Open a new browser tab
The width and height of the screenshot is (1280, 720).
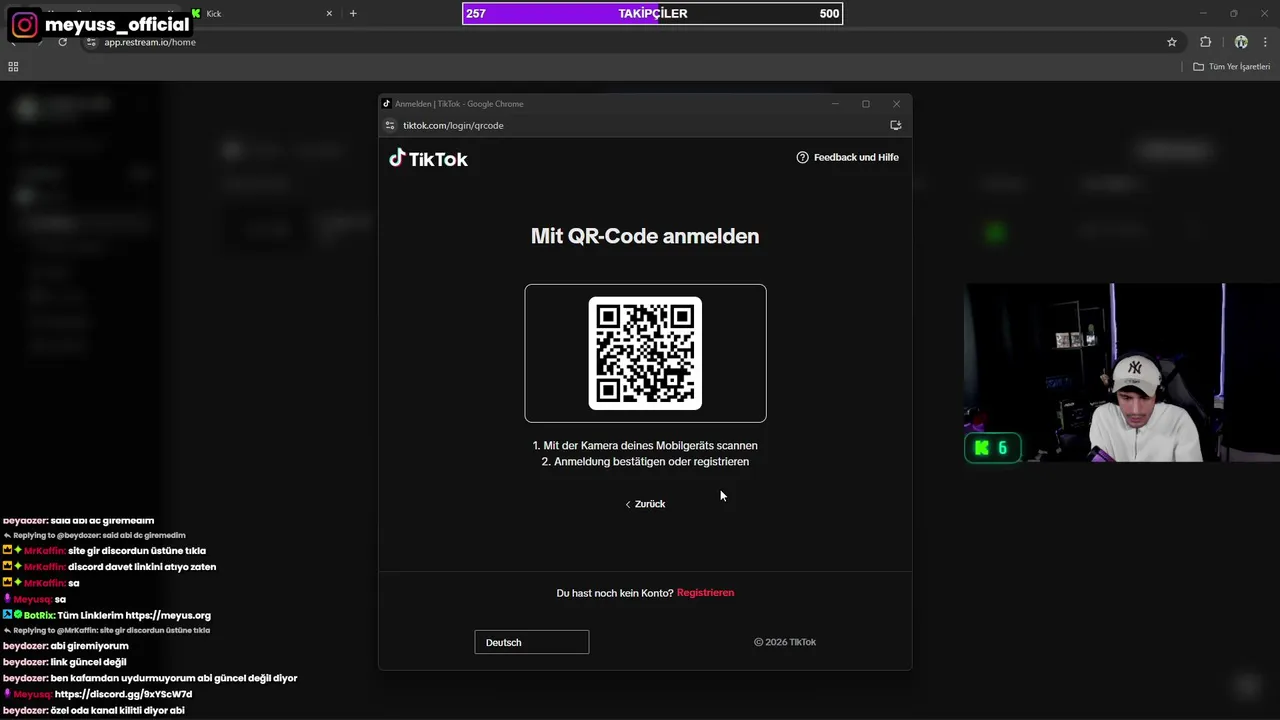pyautogui.click(x=353, y=14)
